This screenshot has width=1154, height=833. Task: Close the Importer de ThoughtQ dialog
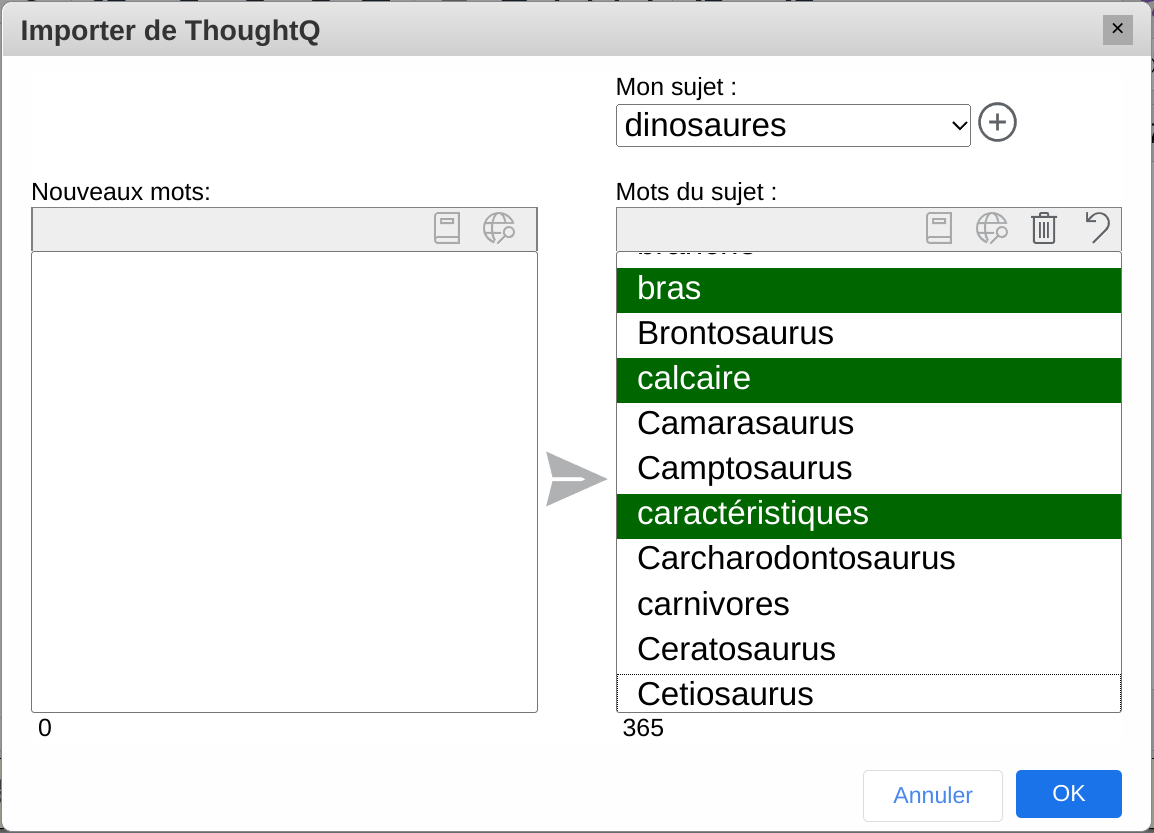click(x=1117, y=29)
